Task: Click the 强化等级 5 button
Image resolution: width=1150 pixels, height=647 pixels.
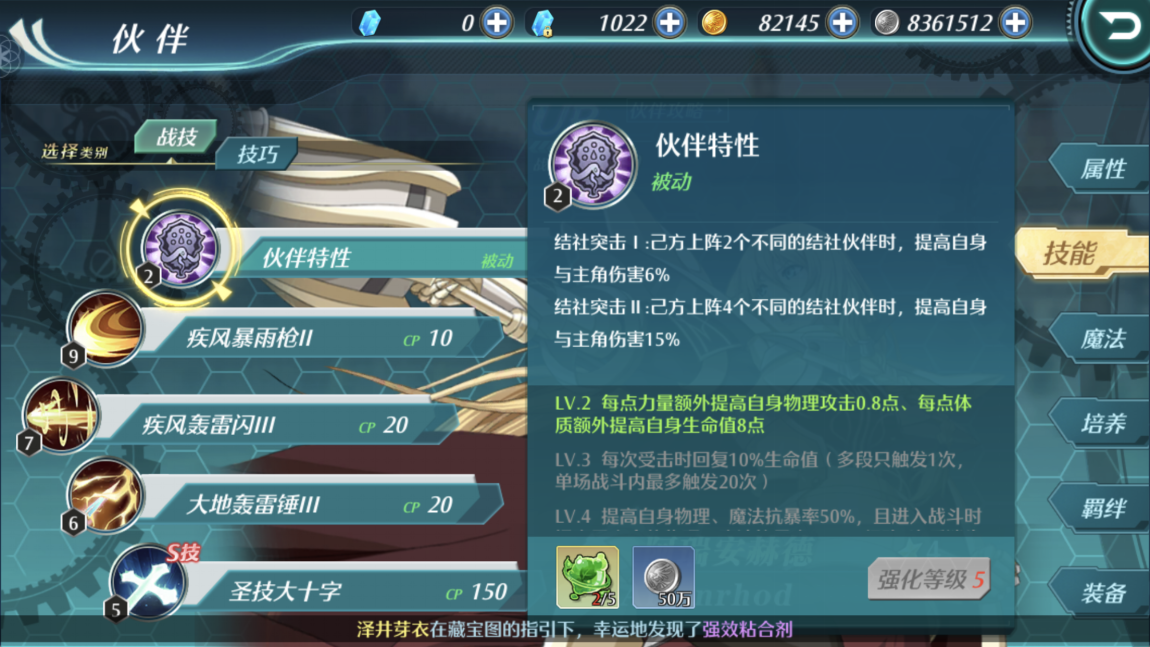Action: (930, 580)
